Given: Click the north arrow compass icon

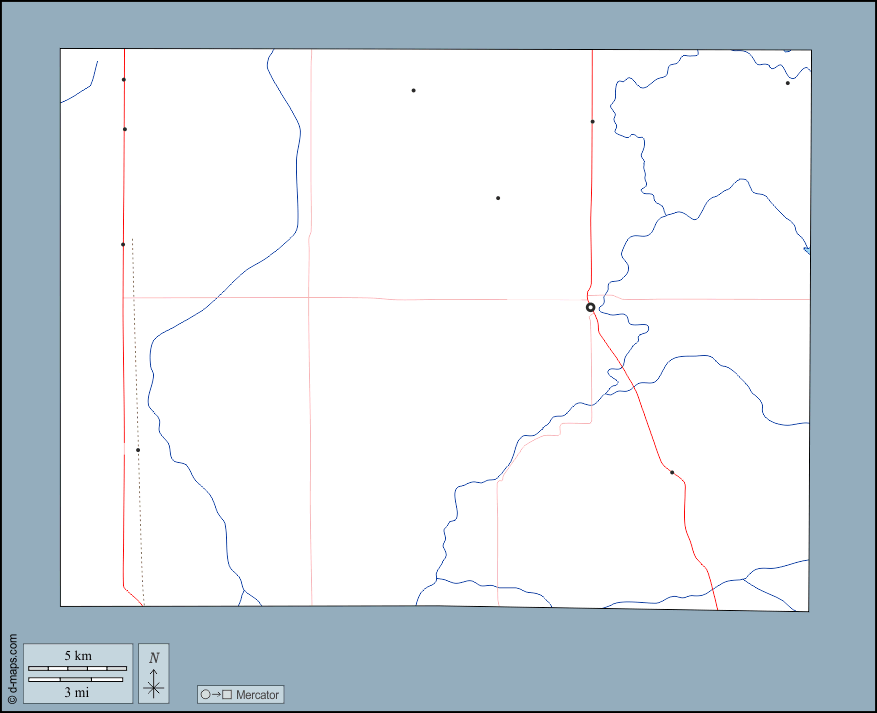Looking at the screenshot, I should (153, 683).
